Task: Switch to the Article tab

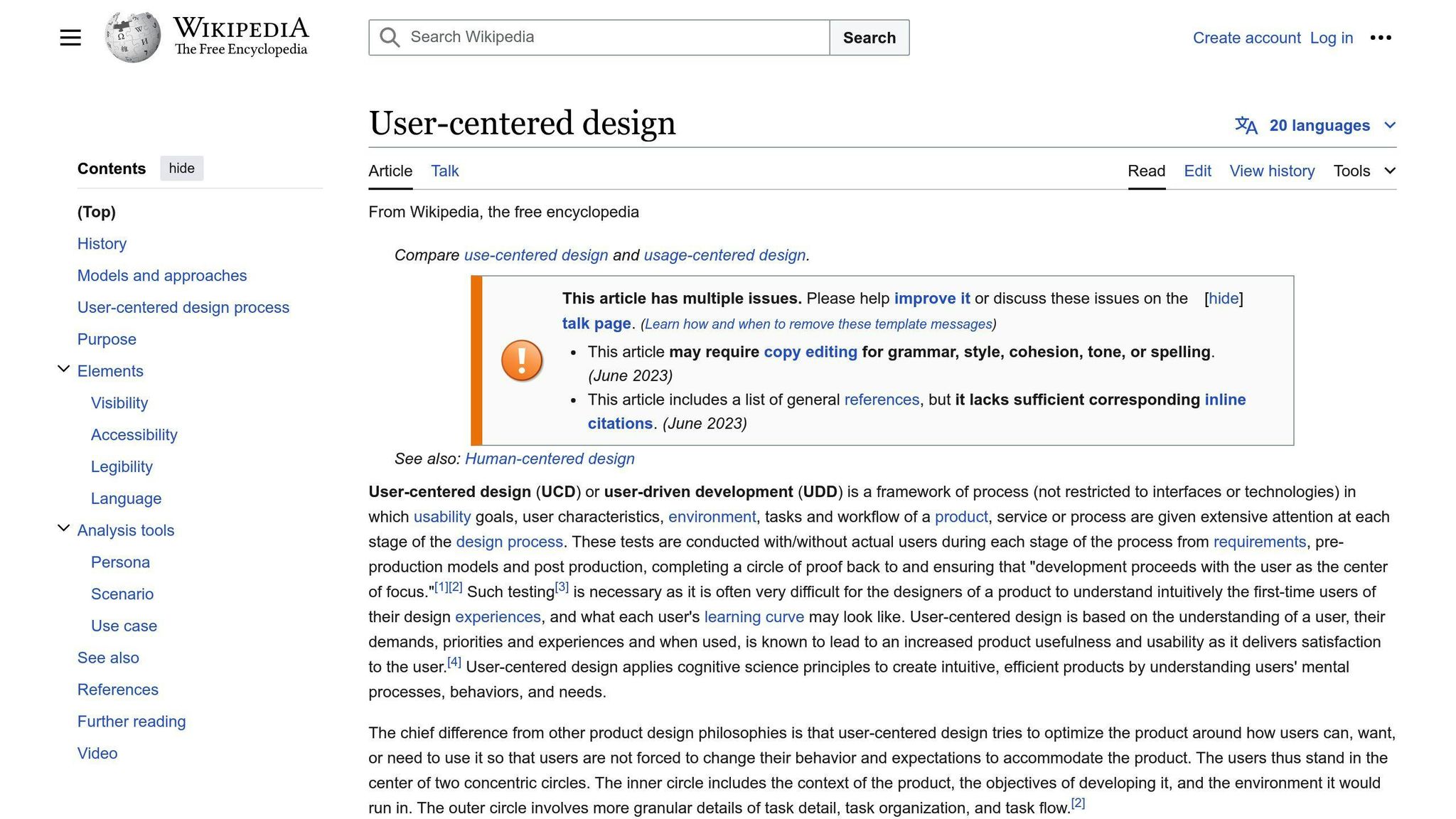Action: click(390, 171)
